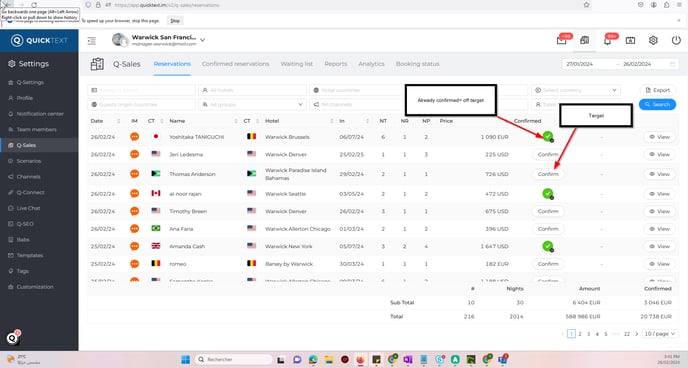Click the power logout icon
Screen dimensions: 688x368
pos(676,40)
